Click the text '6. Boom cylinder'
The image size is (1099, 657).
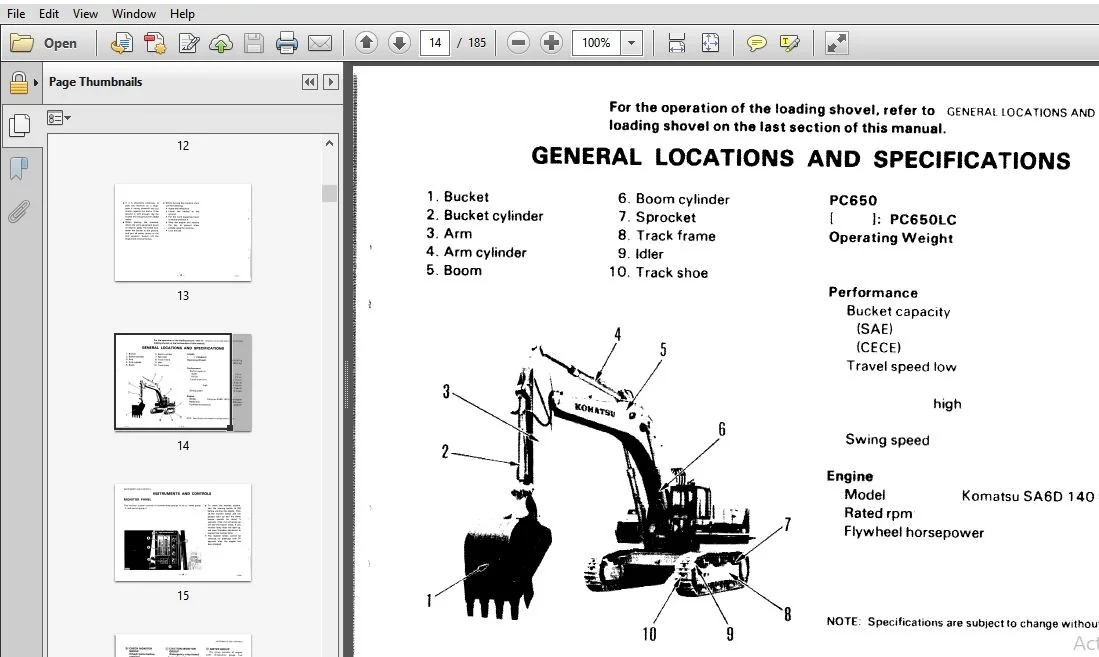point(674,199)
